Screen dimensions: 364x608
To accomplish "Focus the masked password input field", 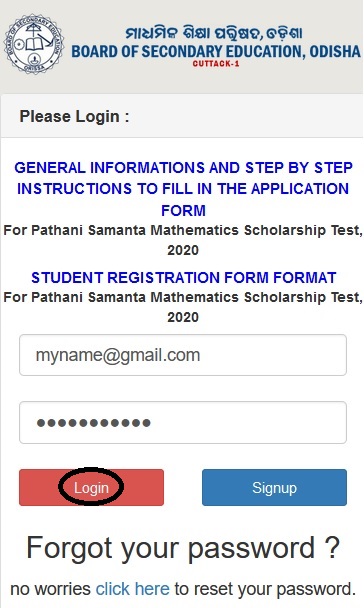I will tap(183, 423).
